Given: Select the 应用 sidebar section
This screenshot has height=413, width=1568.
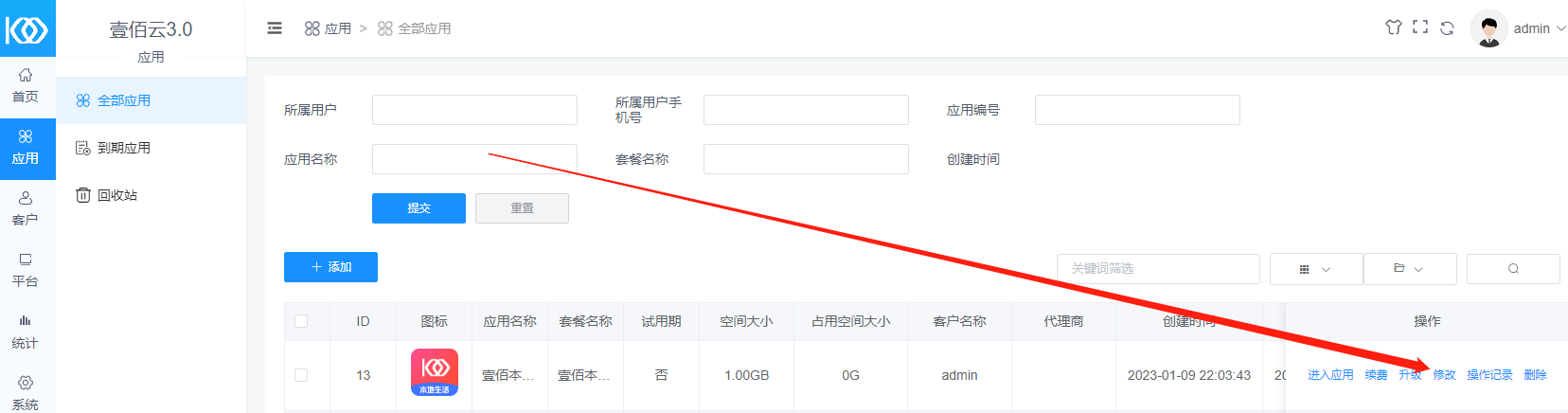Looking at the screenshot, I should pyautogui.click(x=26, y=148).
